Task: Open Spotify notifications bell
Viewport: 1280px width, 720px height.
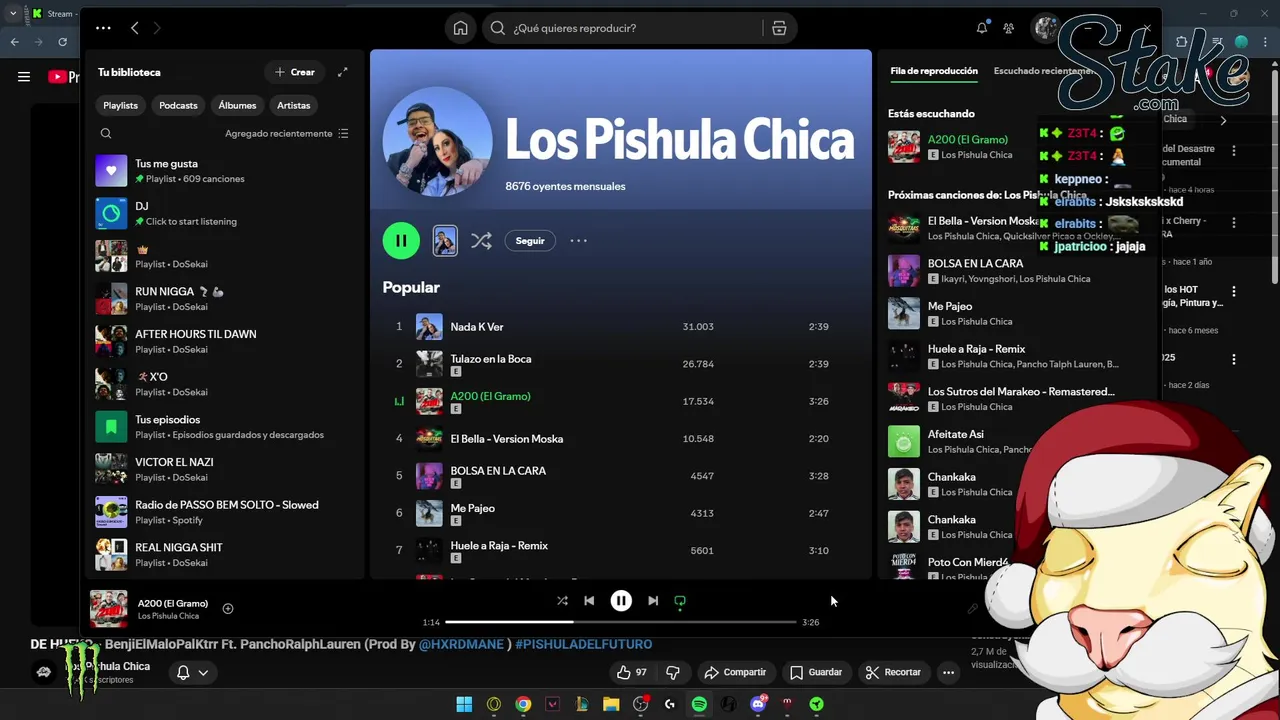Action: coord(982,28)
